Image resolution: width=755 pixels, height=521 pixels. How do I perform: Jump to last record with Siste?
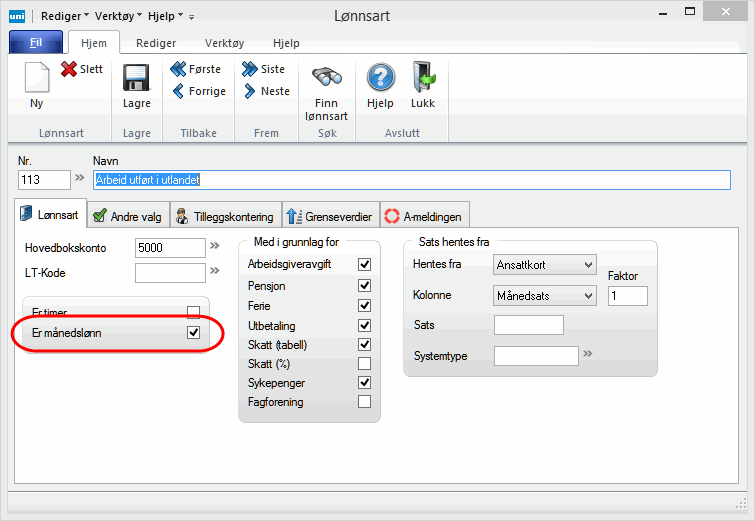[x=249, y=70]
